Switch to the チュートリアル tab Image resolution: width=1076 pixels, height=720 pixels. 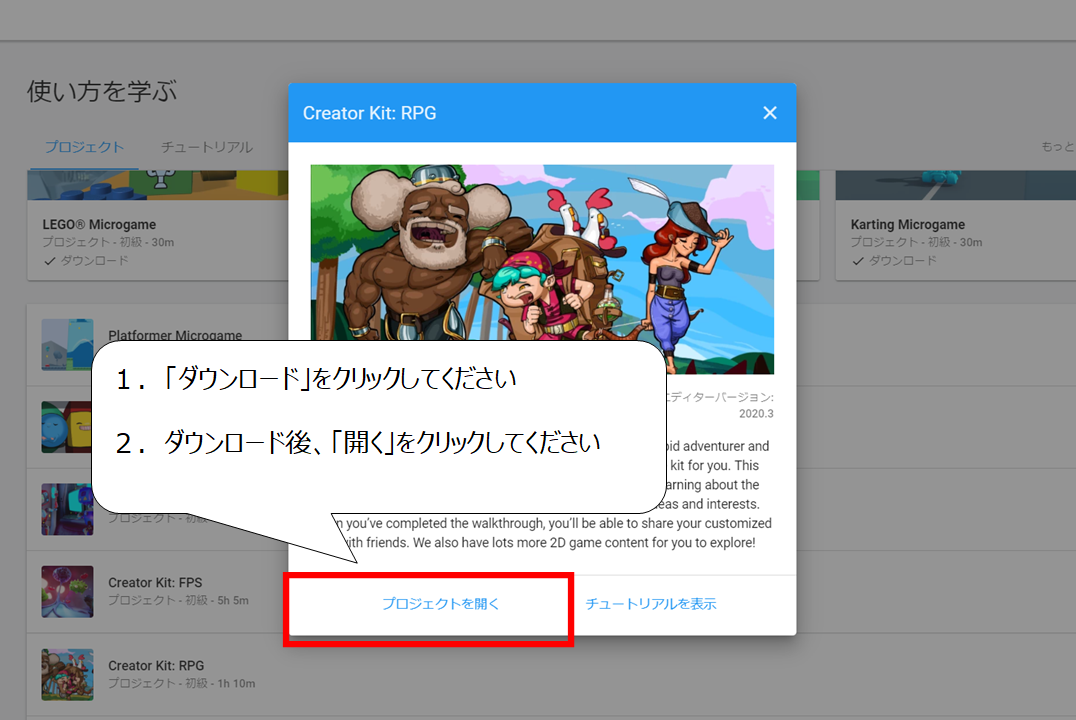click(x=207, y=147)
